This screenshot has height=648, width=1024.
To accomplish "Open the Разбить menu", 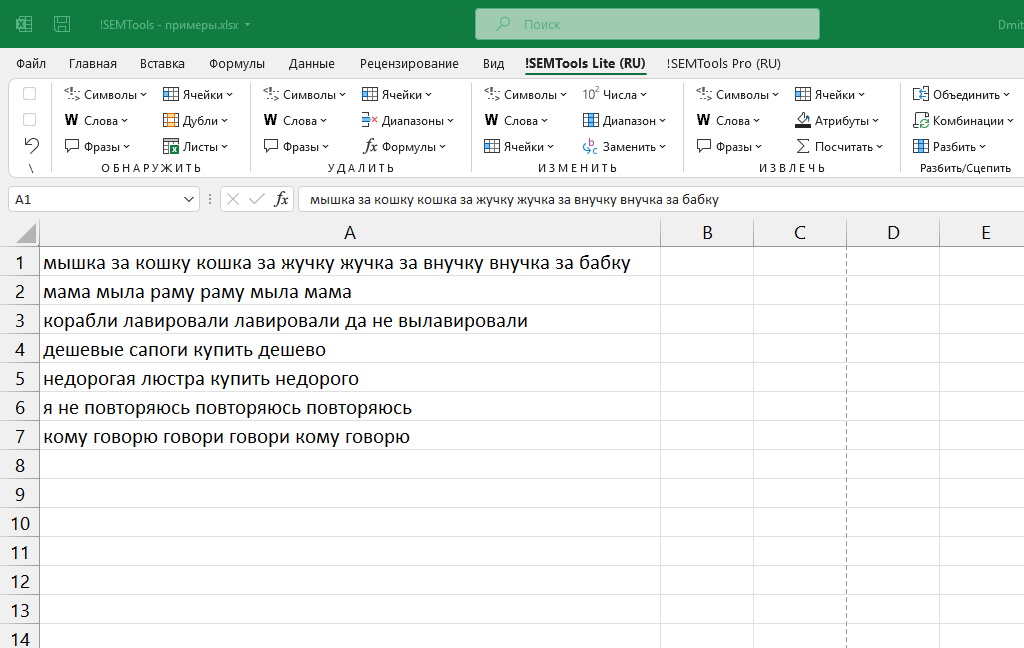I will pos(950,147).
